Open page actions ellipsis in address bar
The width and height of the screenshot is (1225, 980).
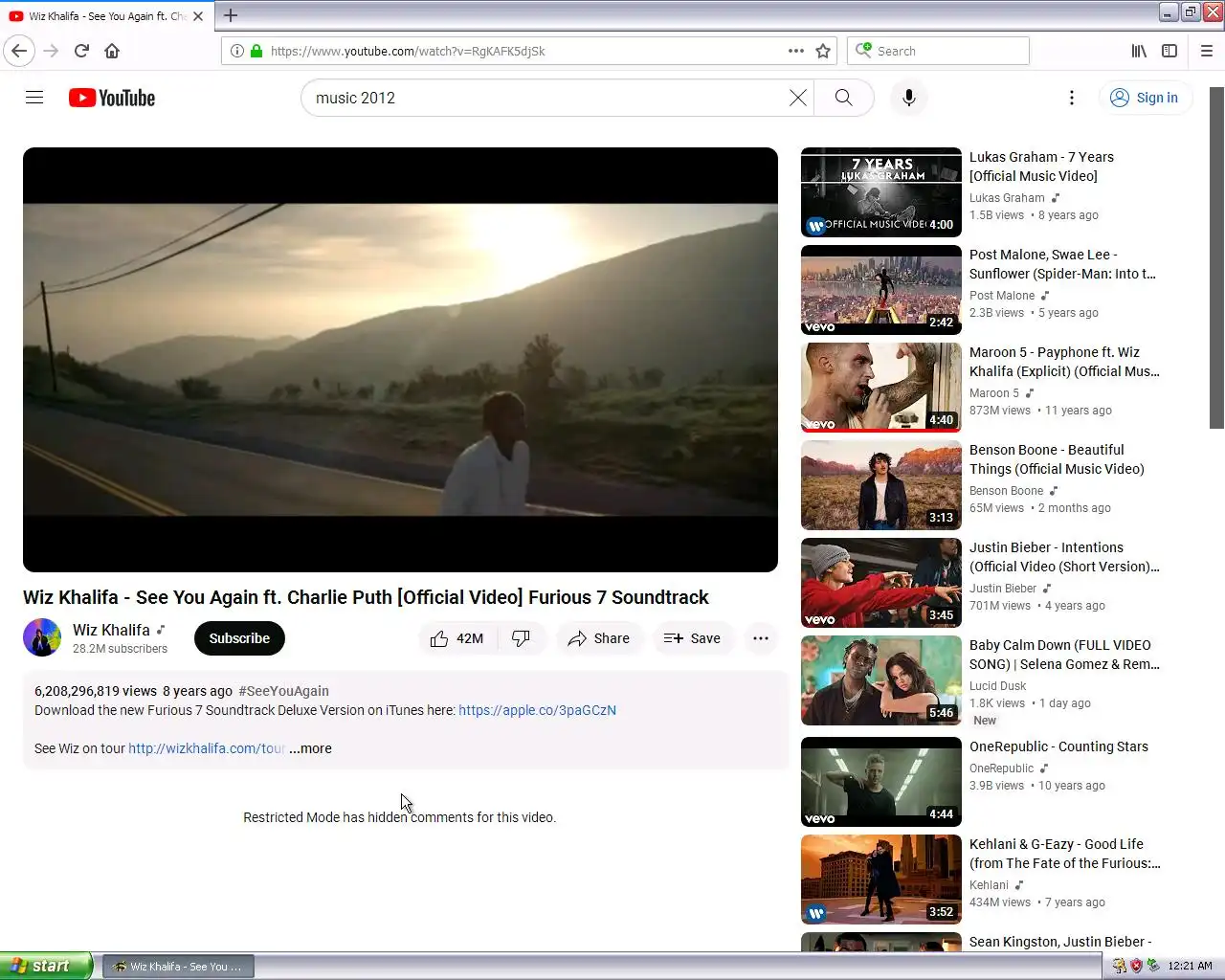pos(796,51)
